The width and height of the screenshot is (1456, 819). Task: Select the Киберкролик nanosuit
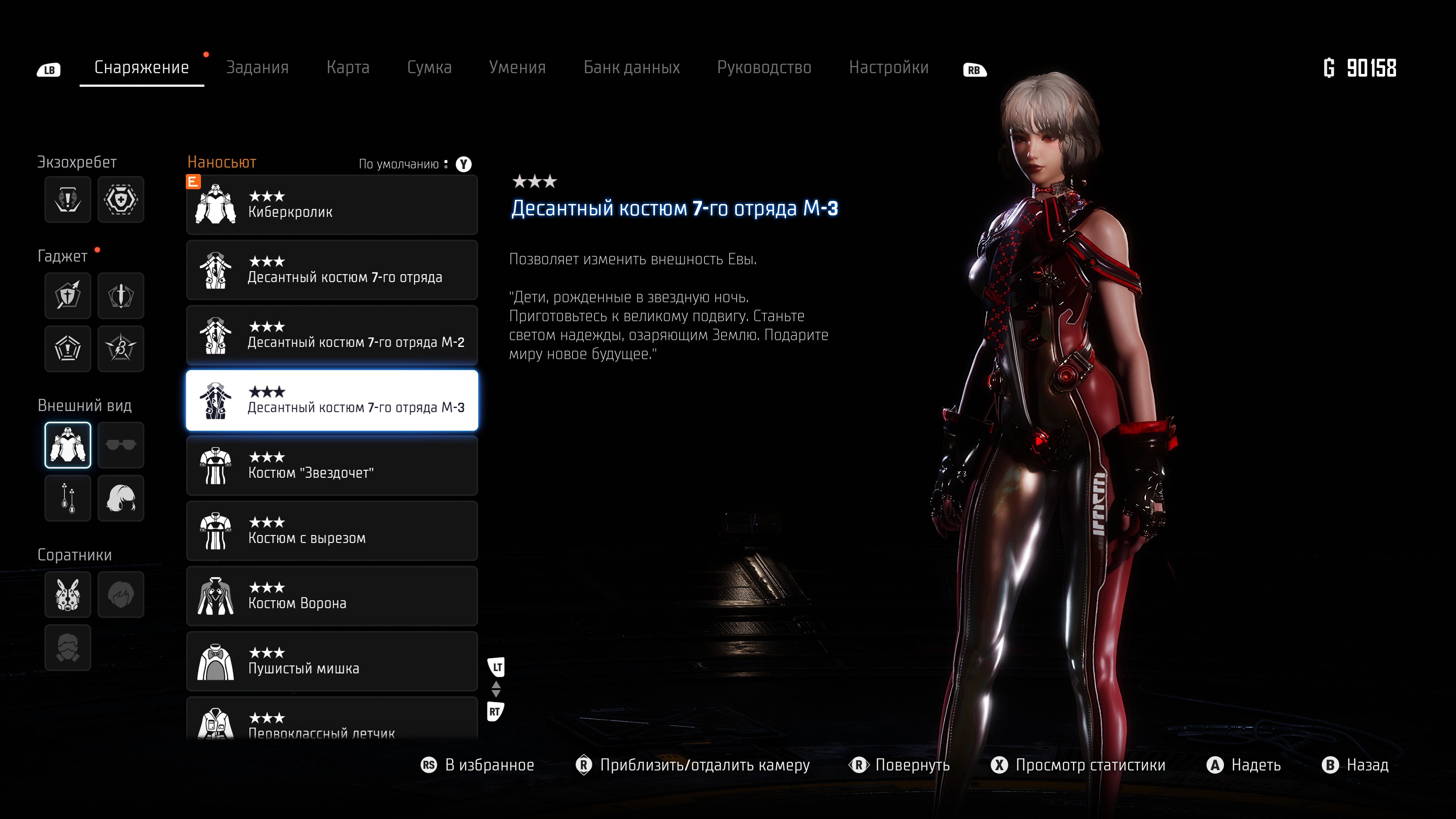point(332,205)
